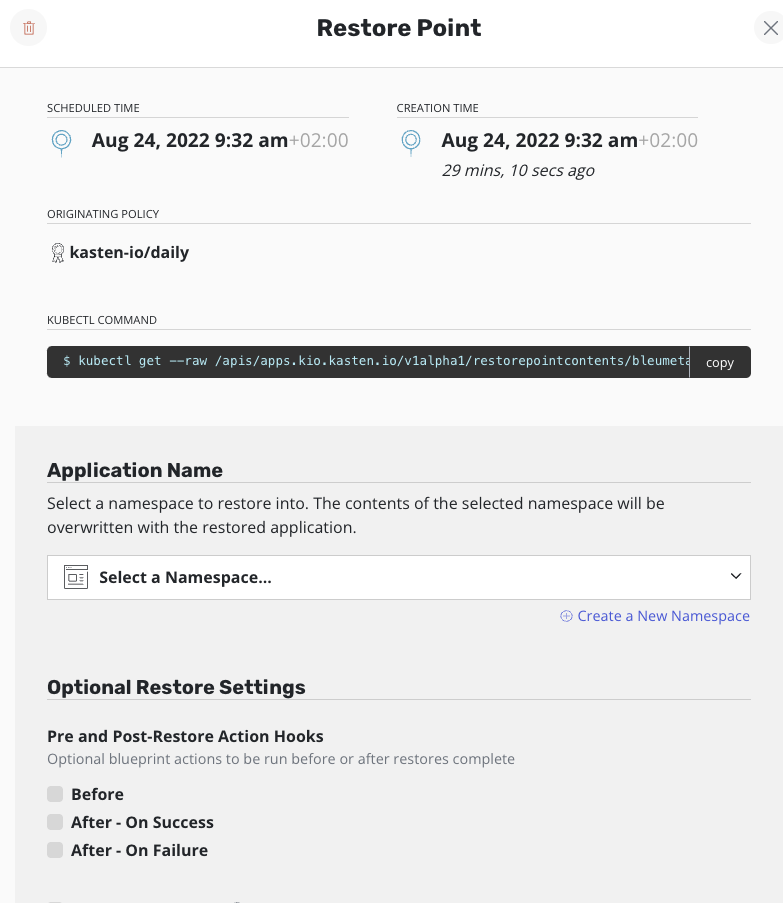Viewport: 783px width, 903px height.
Task: Click the "29 mins, 10 secs ago" text
Action: (518, 171)
